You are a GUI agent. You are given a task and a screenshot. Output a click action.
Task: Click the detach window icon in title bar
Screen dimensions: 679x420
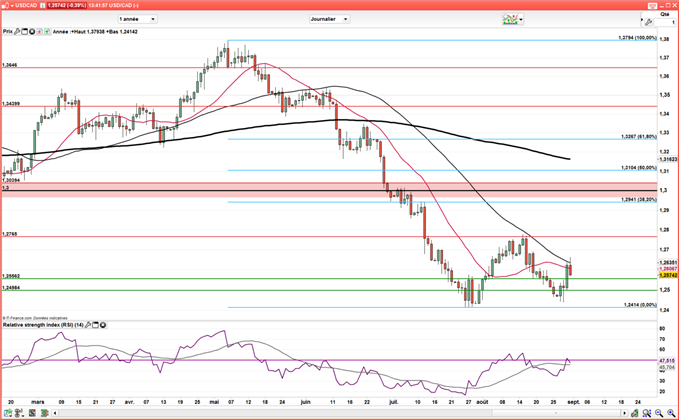[x=653, y=5]
